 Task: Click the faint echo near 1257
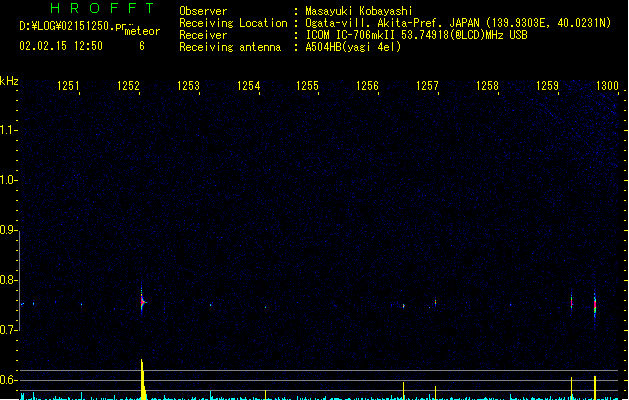pos(436,302)
